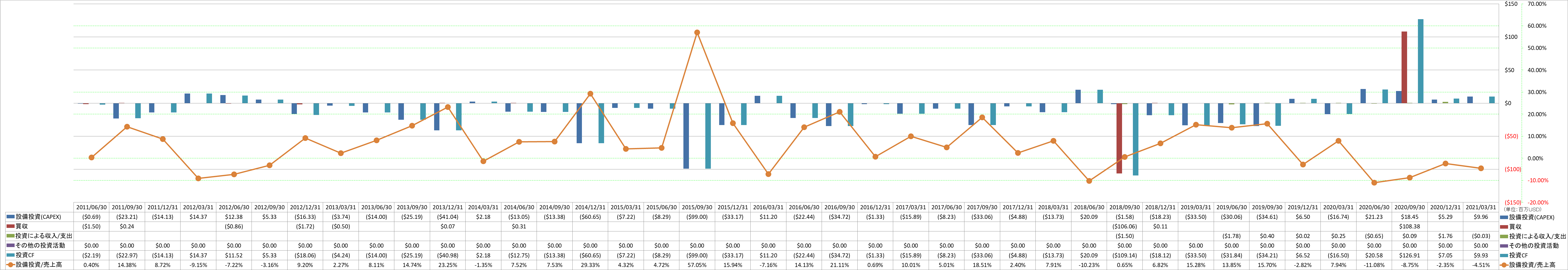Select the -4.51% ratio cell
The height and width of the screenshot is (270, 1568).
[1481, 265]
